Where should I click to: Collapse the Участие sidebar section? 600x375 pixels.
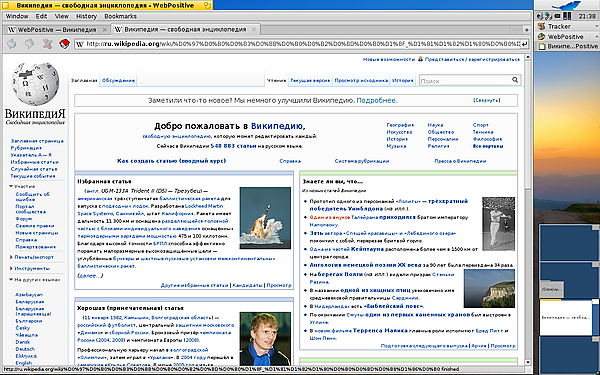(11, 186)
